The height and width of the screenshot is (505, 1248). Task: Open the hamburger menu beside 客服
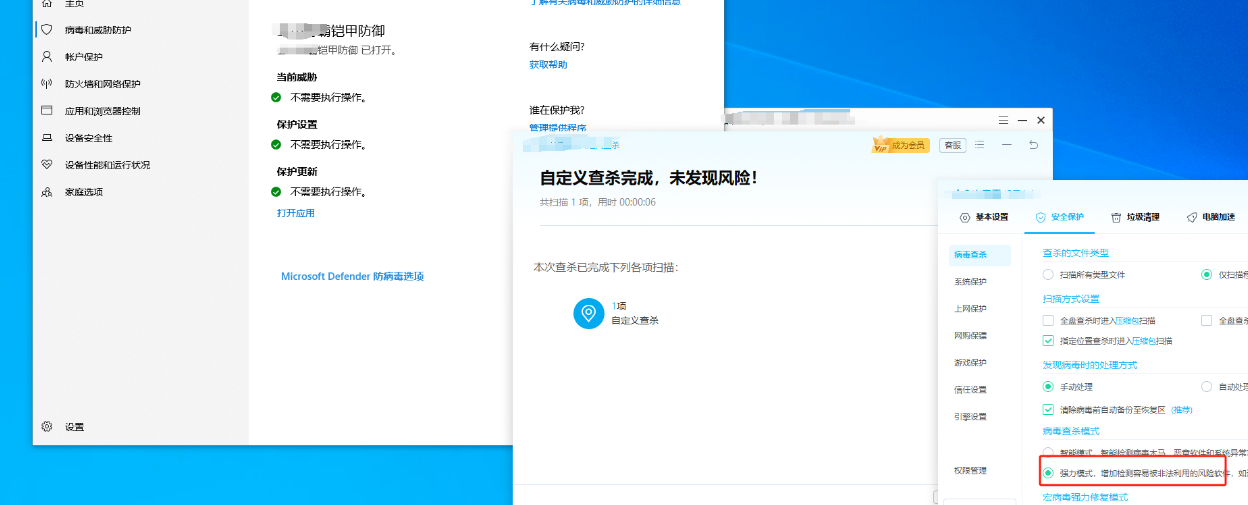[x=980, y=145]
